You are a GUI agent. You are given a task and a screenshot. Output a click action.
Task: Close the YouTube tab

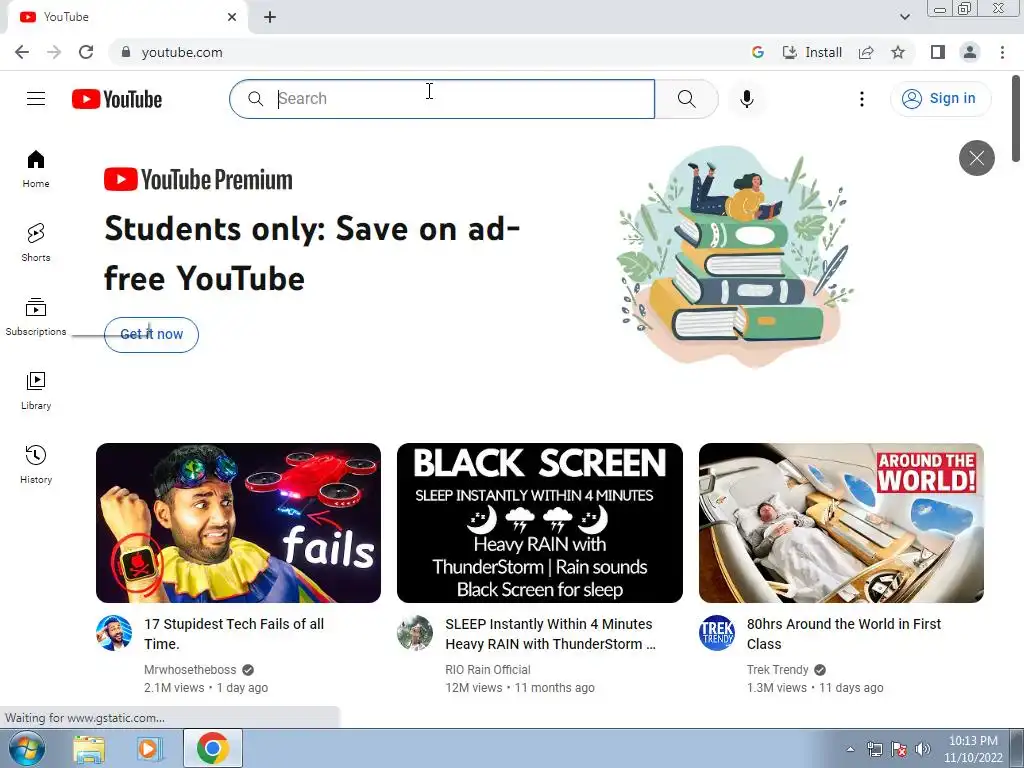pos(232,17)
